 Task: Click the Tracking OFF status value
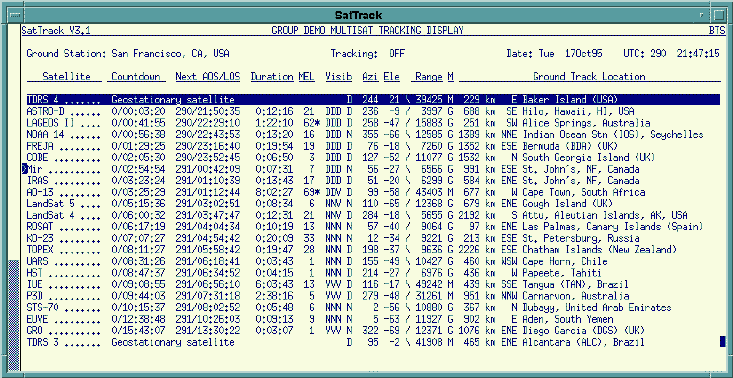pos(397,54)
